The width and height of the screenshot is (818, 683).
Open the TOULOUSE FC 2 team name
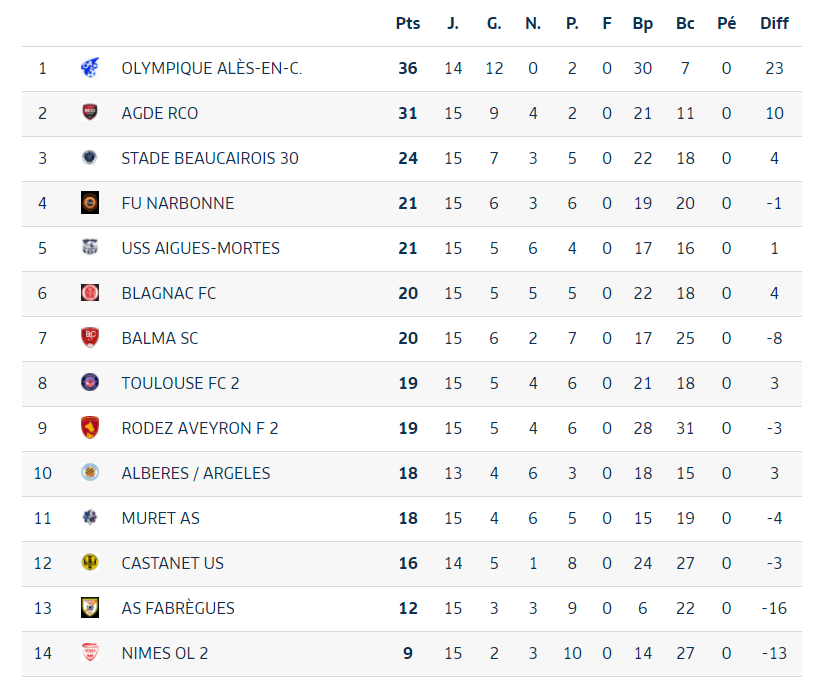point(180,384)
